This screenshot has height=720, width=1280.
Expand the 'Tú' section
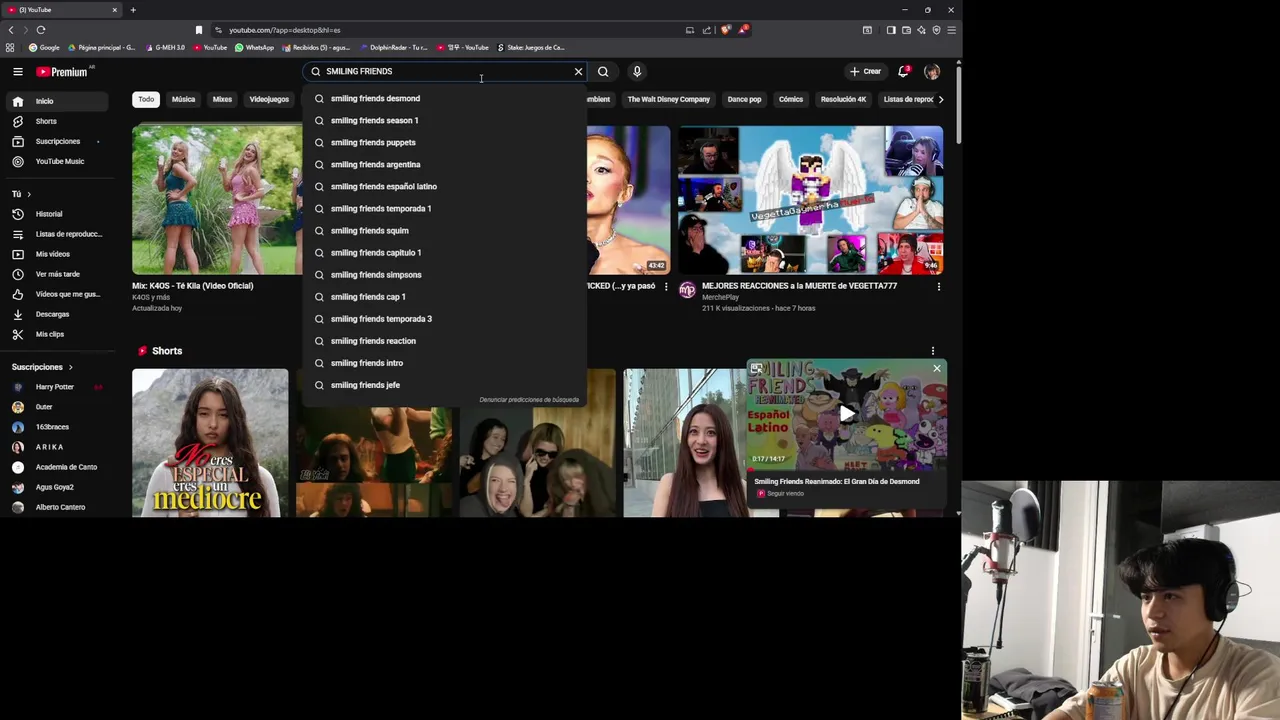click(21, 194)
